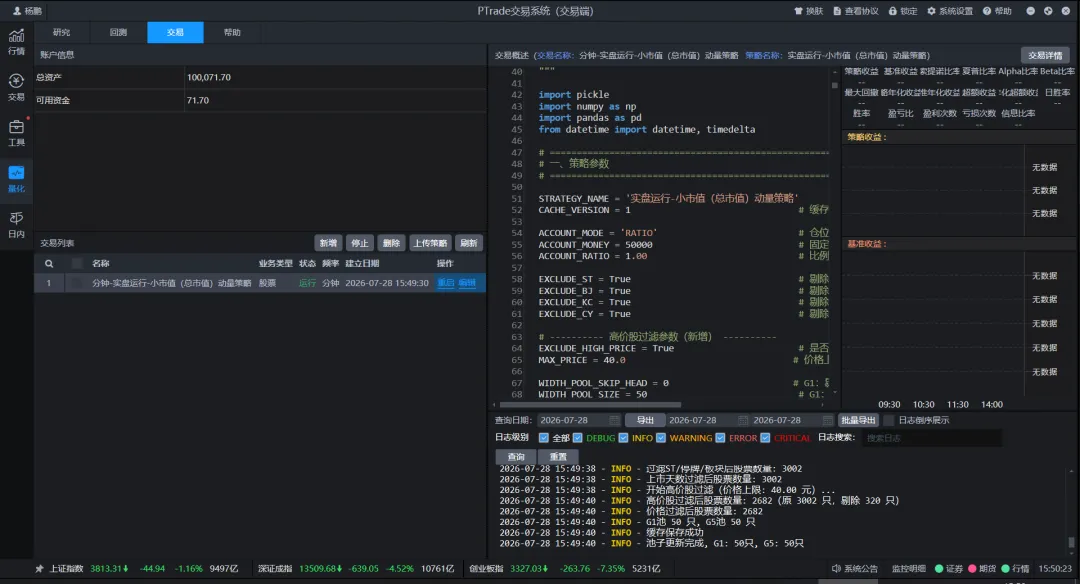Tick the checkbox on trade row 1
Viewport: 1080px width, 584px height.
point(77,283)
